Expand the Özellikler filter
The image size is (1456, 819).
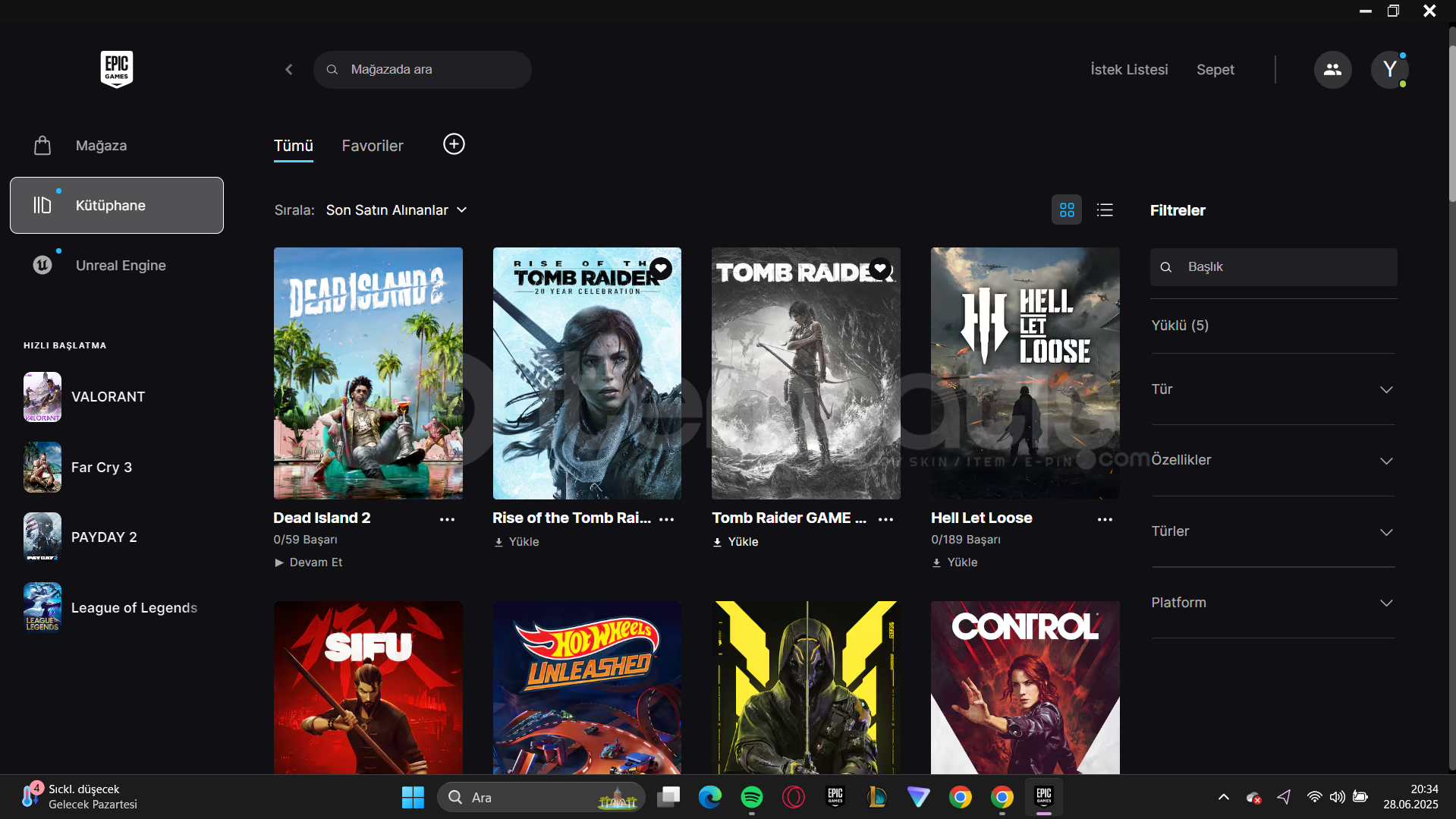click(1273, 461)
